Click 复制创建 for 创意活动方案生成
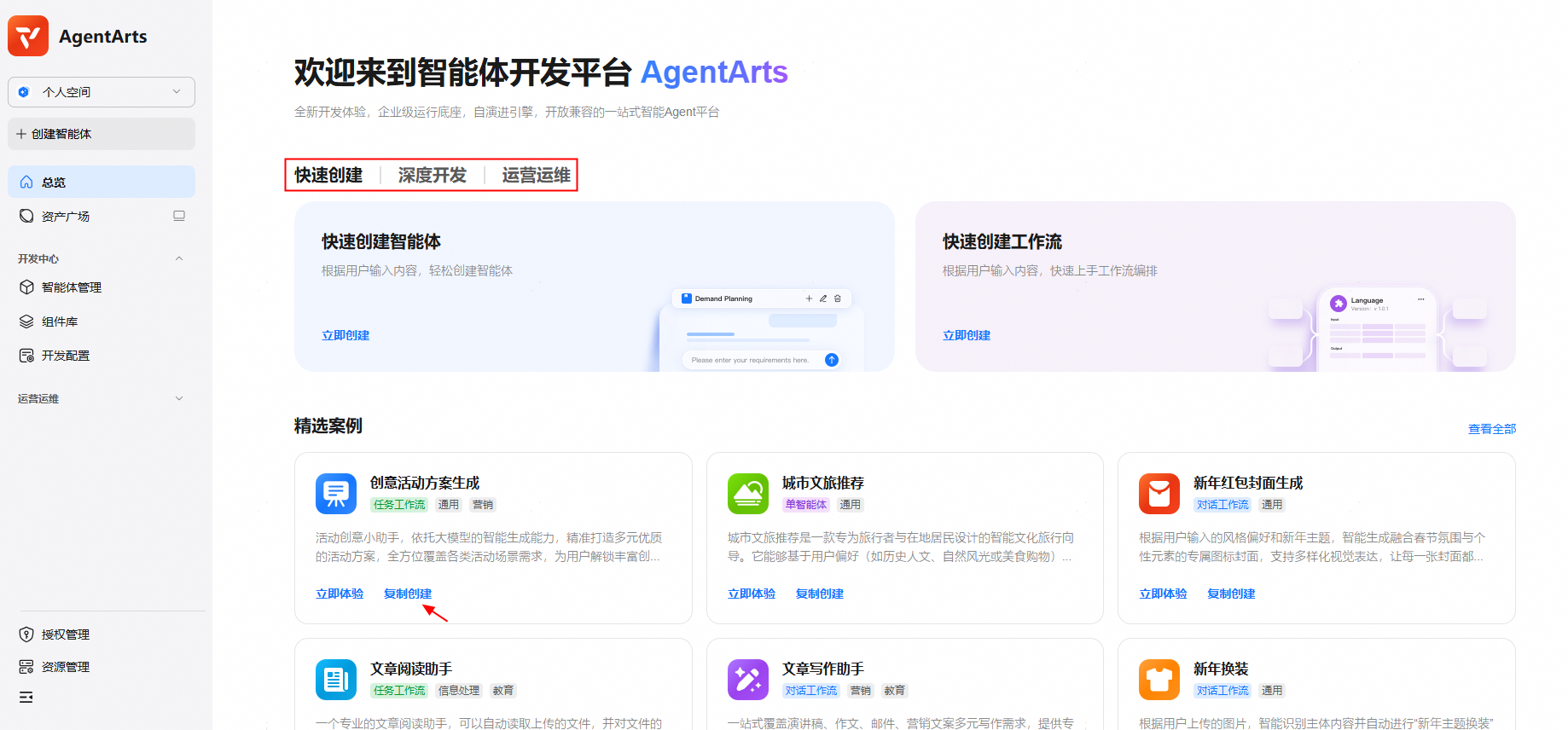 tap(408, 594)
